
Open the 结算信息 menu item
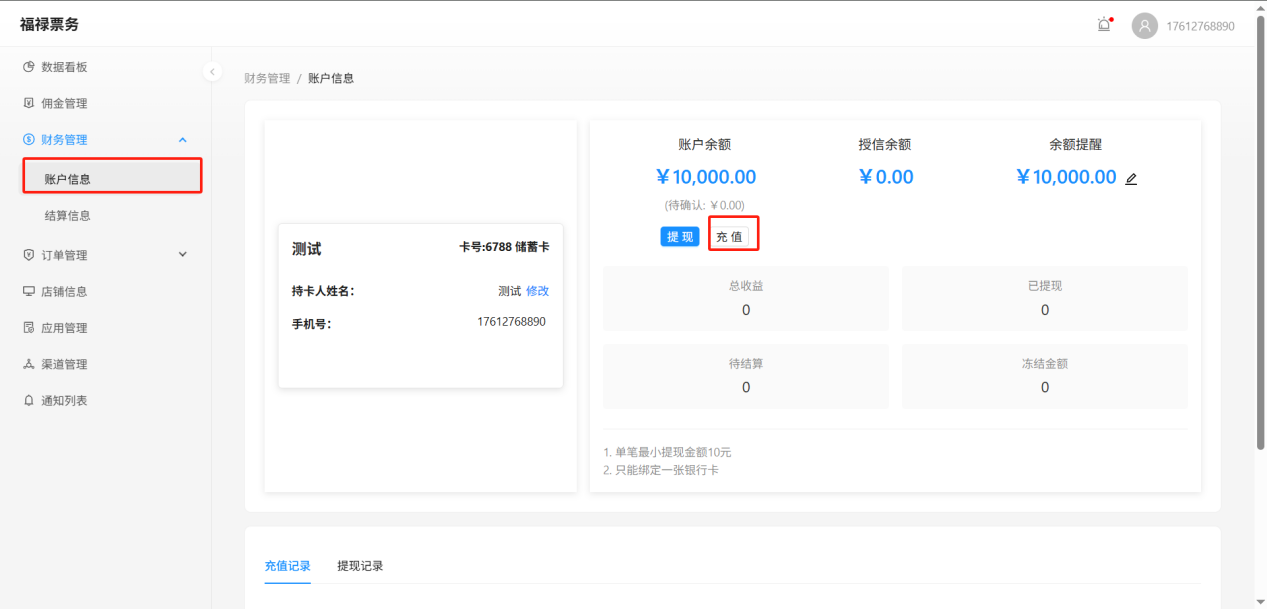(x=68, y=216)
